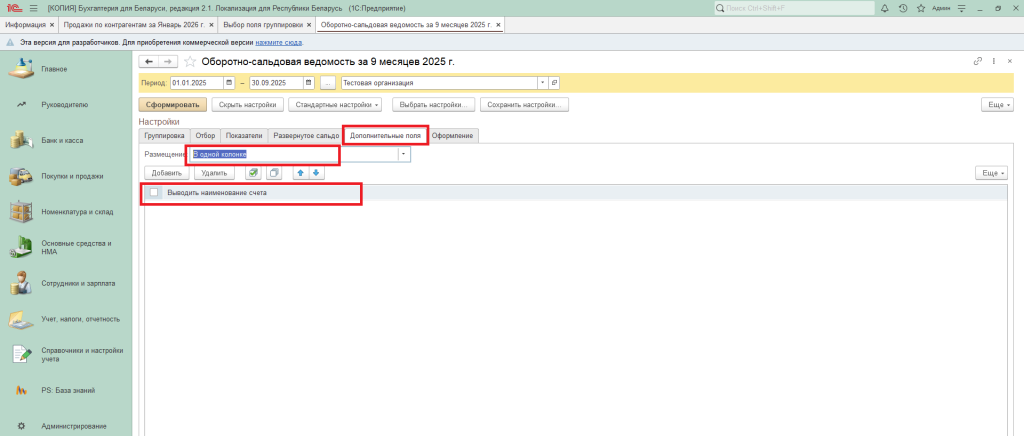Expand the Размещение dropdown list
Viewport: 1024px width, 436px height.
coord(403,154)
